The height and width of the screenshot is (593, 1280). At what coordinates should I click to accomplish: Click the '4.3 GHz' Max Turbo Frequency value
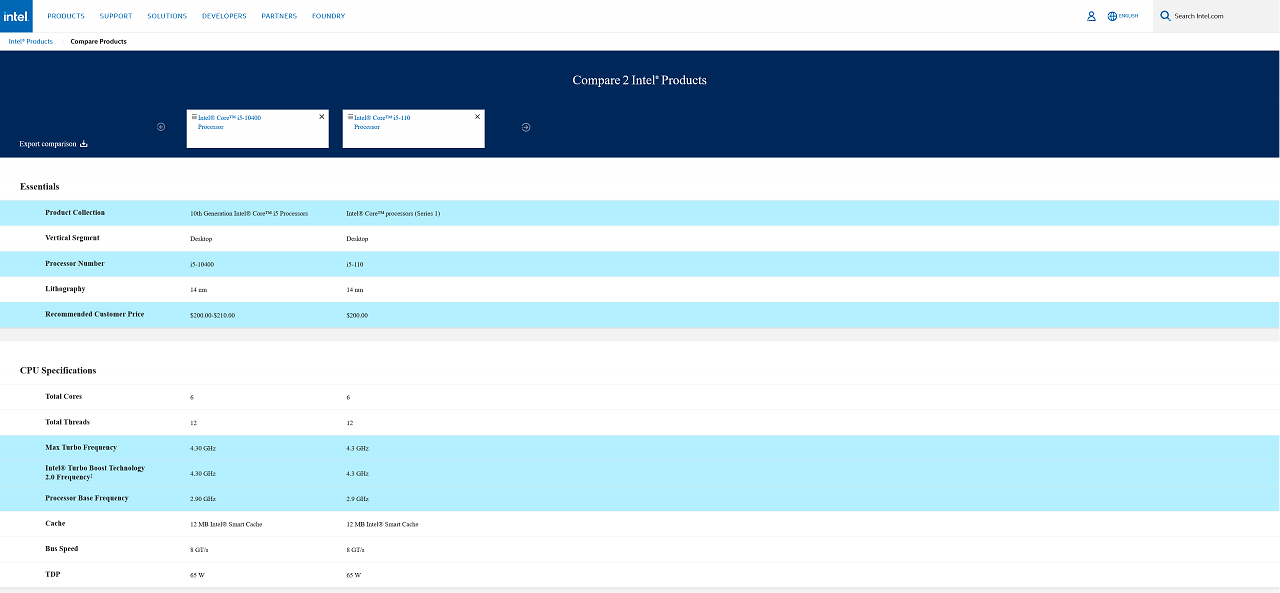point(357,448)
